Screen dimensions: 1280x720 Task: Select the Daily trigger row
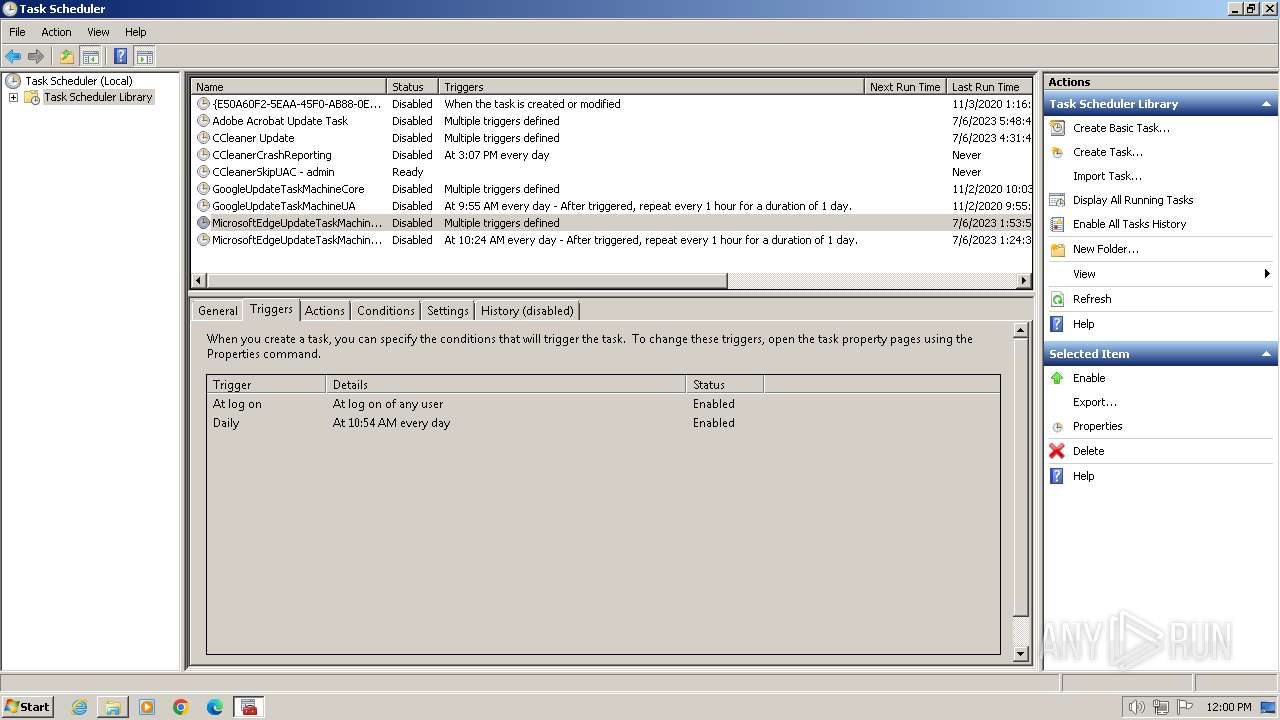pos(603,423)
